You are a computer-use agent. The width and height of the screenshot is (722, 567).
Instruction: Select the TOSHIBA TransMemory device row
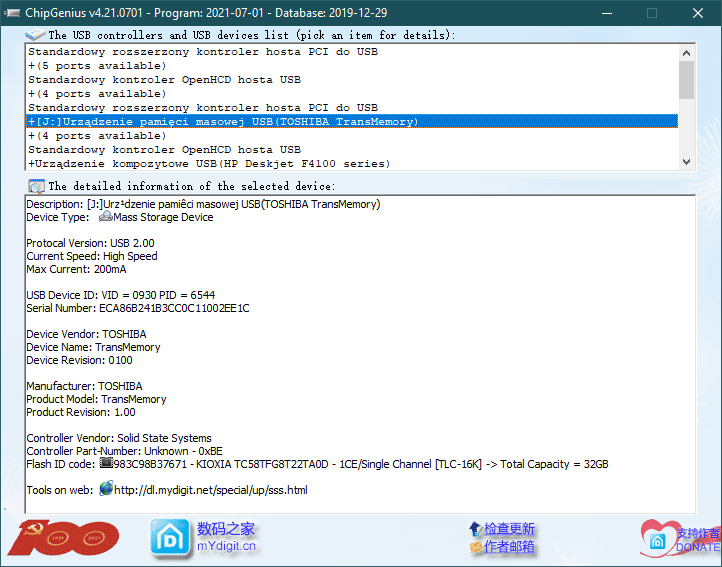click(x=352, y=122)
